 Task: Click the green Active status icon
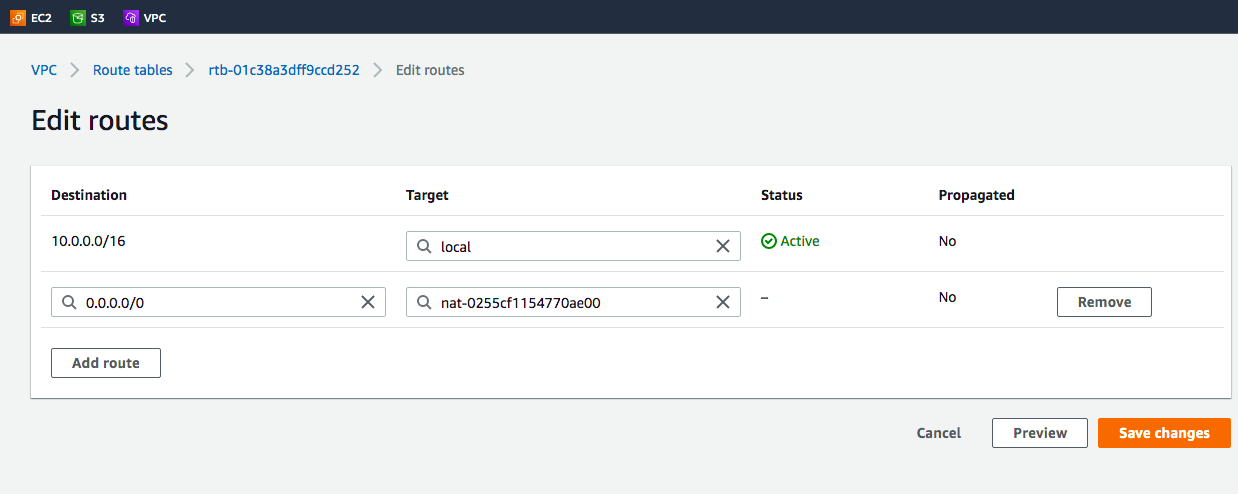tap(768, 241)
